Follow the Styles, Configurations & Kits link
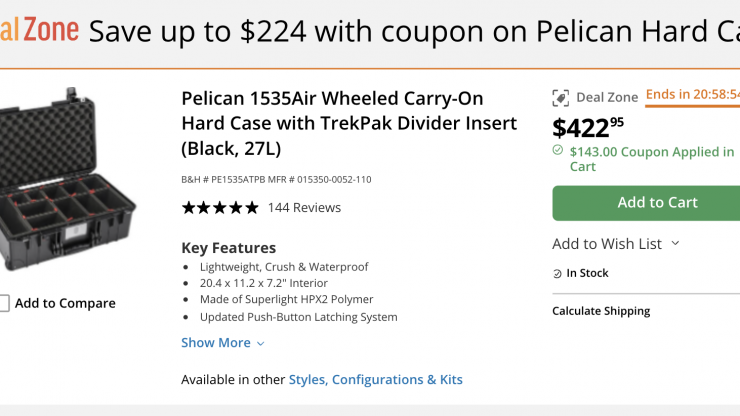This screenshot has width=740, height=416. pos(375,380)
